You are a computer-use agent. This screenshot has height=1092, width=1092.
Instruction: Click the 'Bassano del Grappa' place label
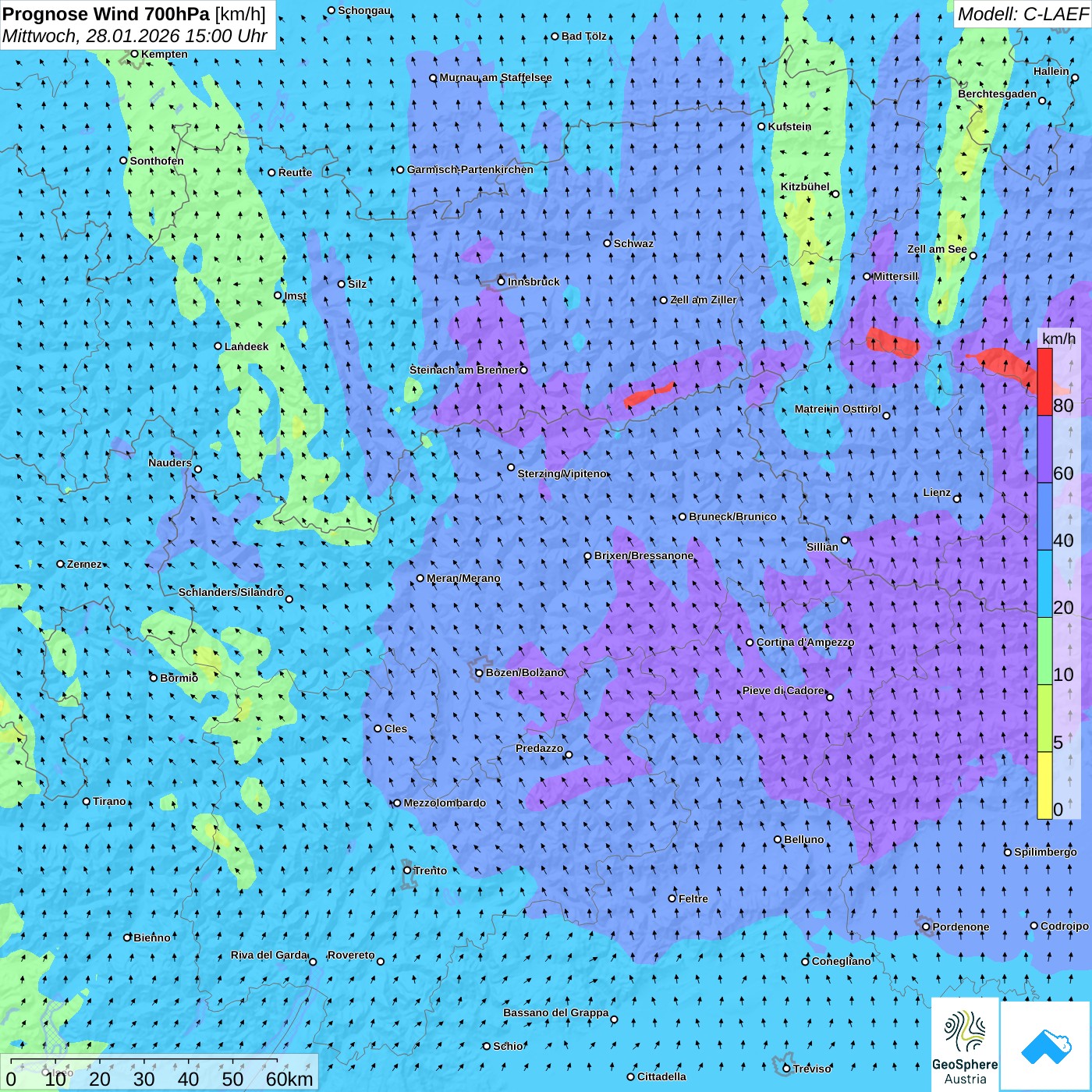556,1012
